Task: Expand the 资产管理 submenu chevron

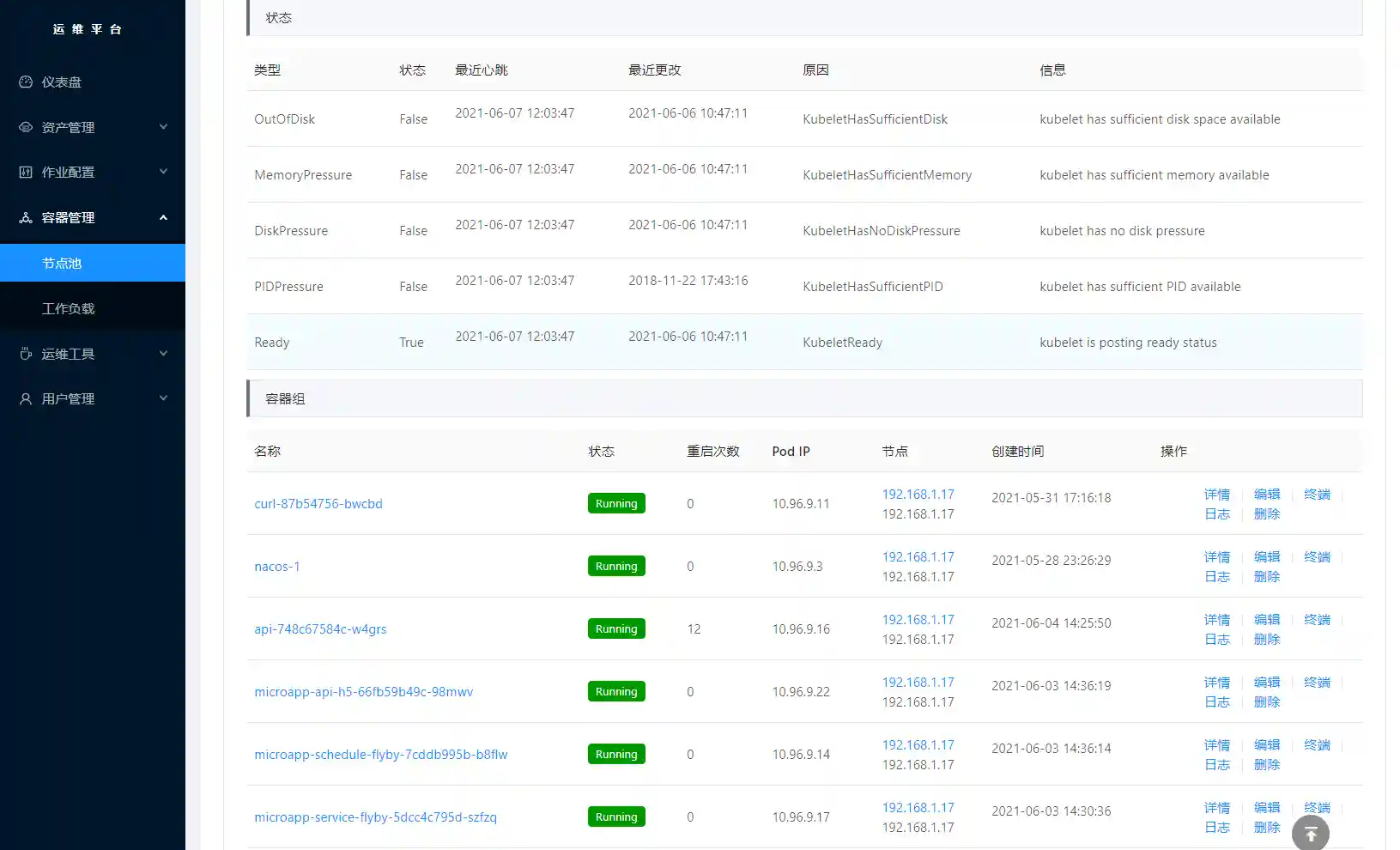Action: coord(163,127)
